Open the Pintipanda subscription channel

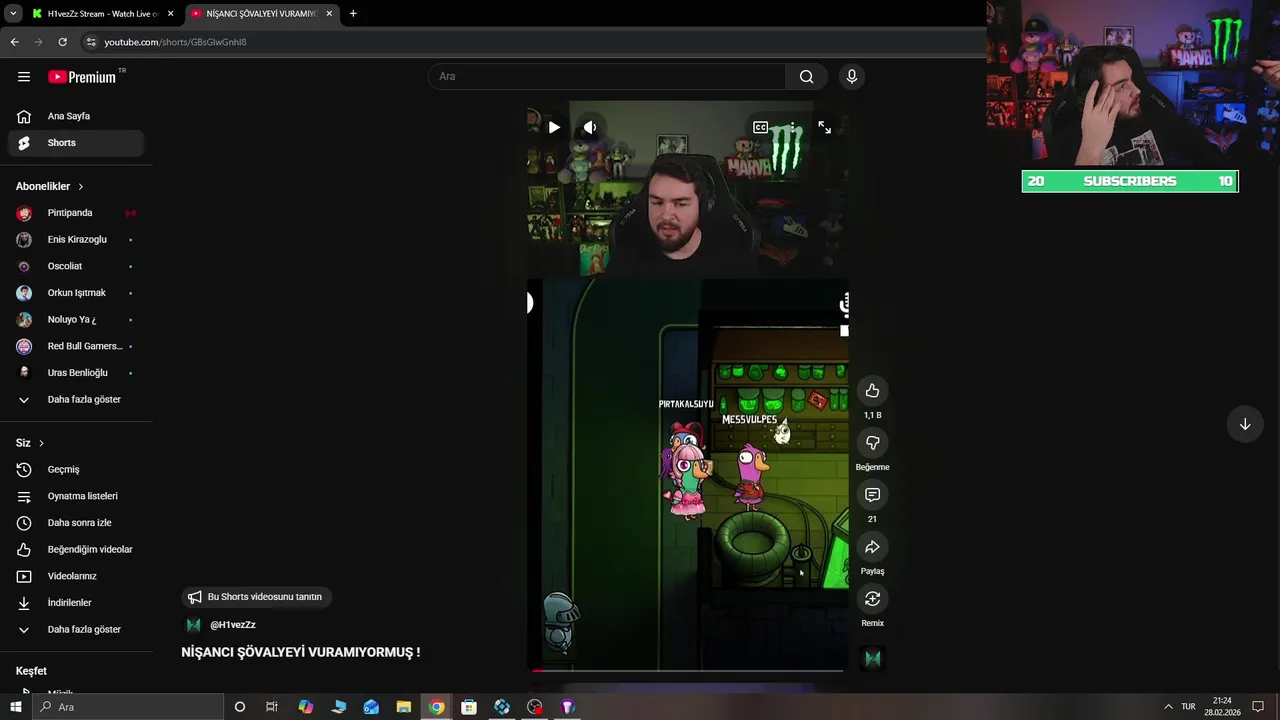(x=76, y=213)
